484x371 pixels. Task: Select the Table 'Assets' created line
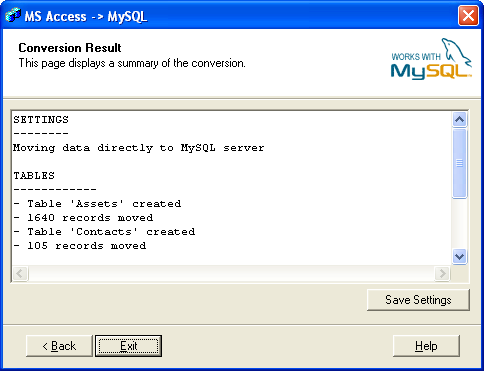97,204
